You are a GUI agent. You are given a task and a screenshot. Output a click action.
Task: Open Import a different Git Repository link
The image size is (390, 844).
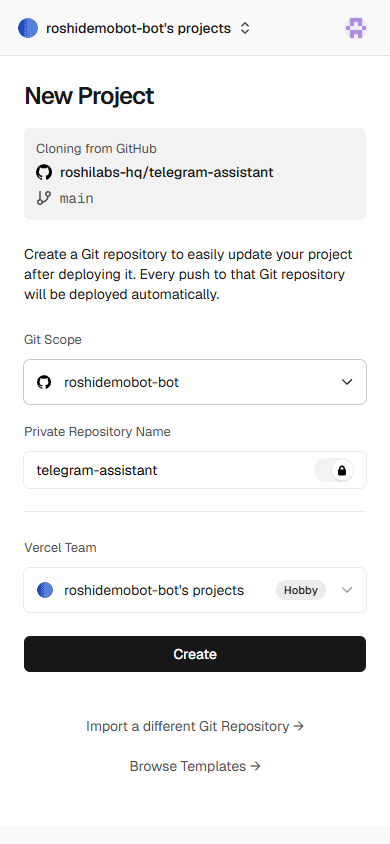pos(195,727)
